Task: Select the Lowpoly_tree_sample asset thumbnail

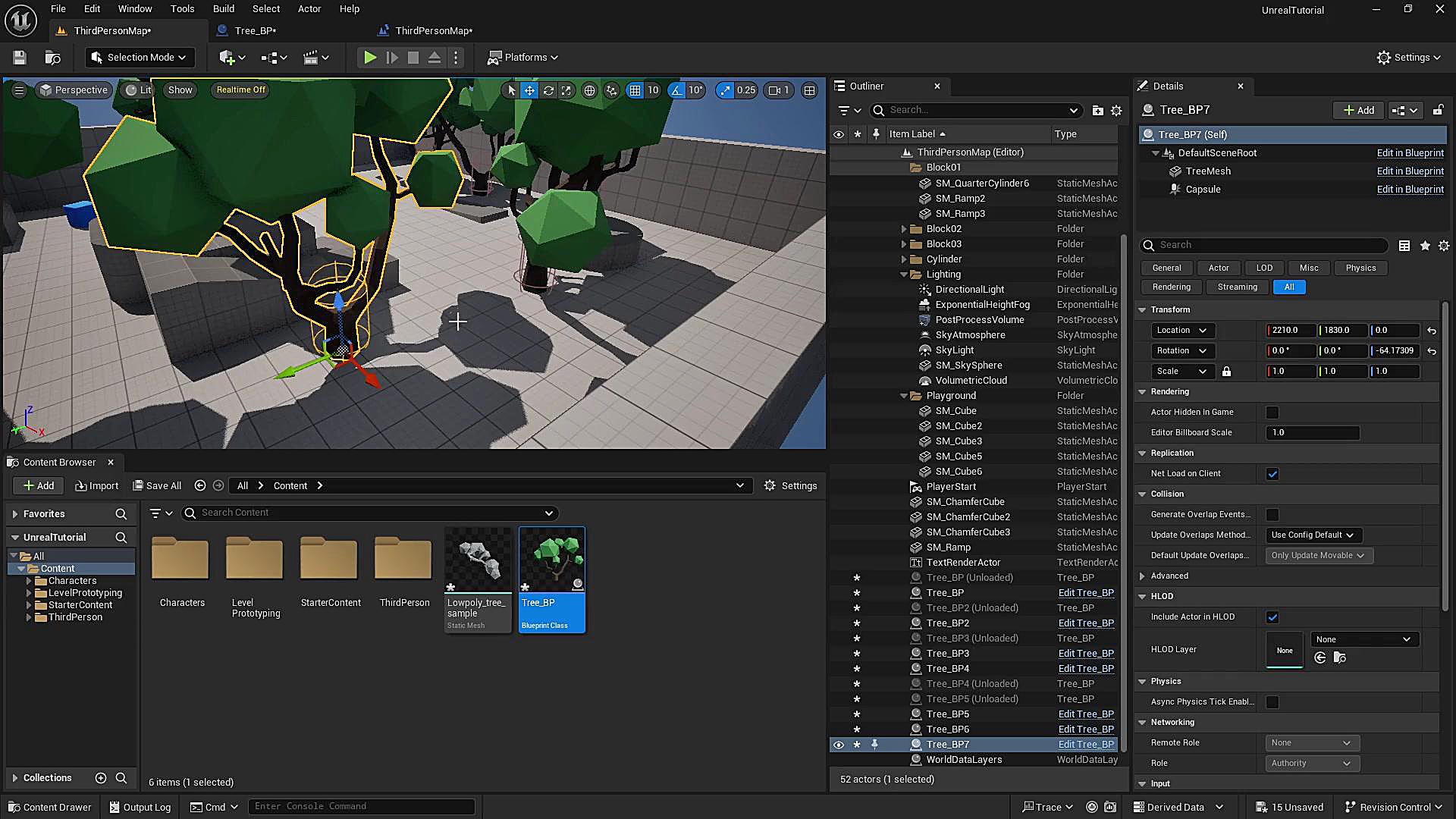Action: (x=478, y=560)
